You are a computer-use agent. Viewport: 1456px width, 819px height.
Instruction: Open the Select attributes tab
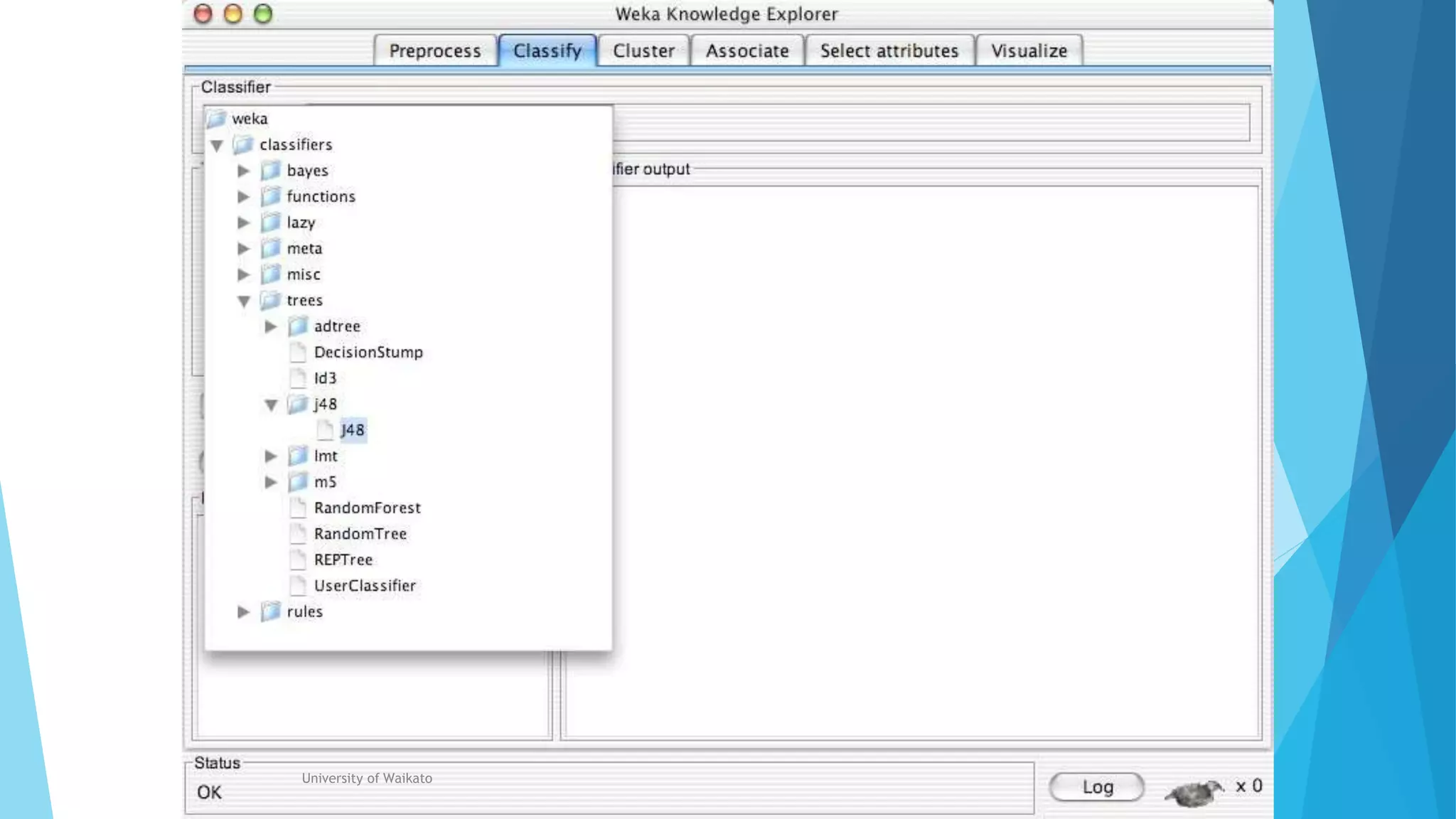pos(889,51)
